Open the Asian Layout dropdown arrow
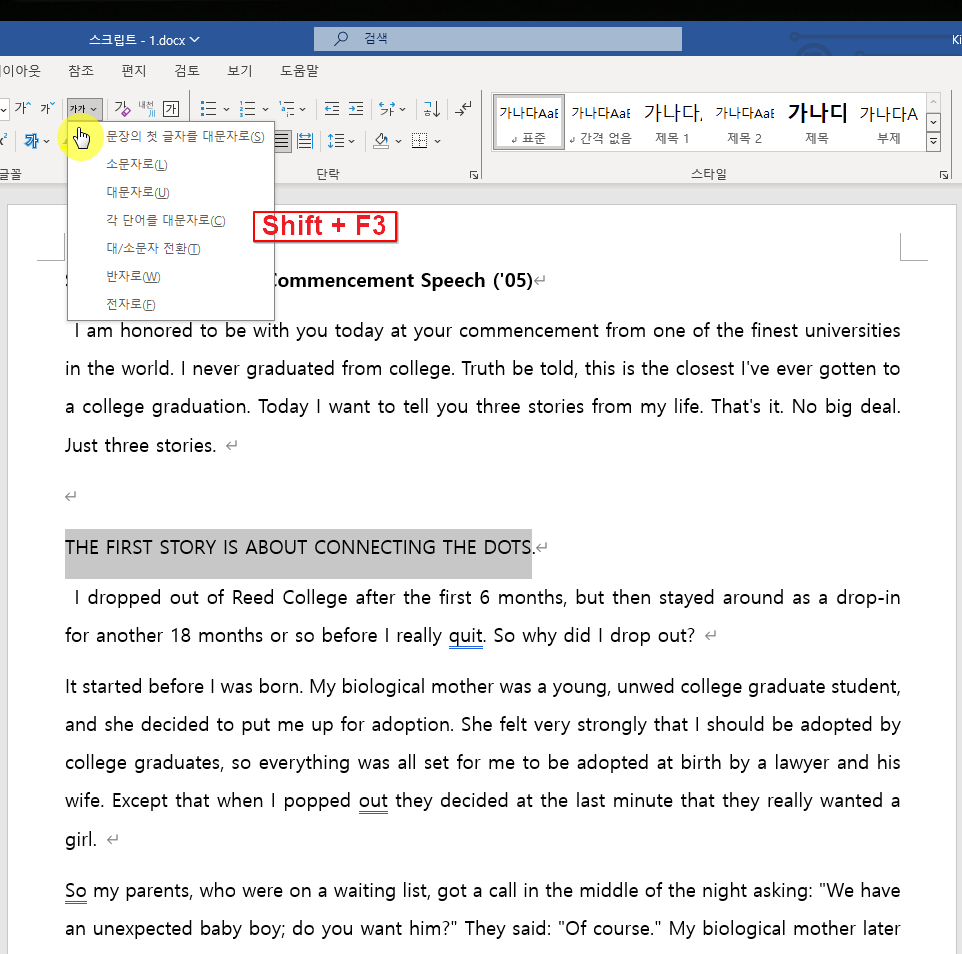Viewport: 962px width, 954px height. click(x=402, y=109)
